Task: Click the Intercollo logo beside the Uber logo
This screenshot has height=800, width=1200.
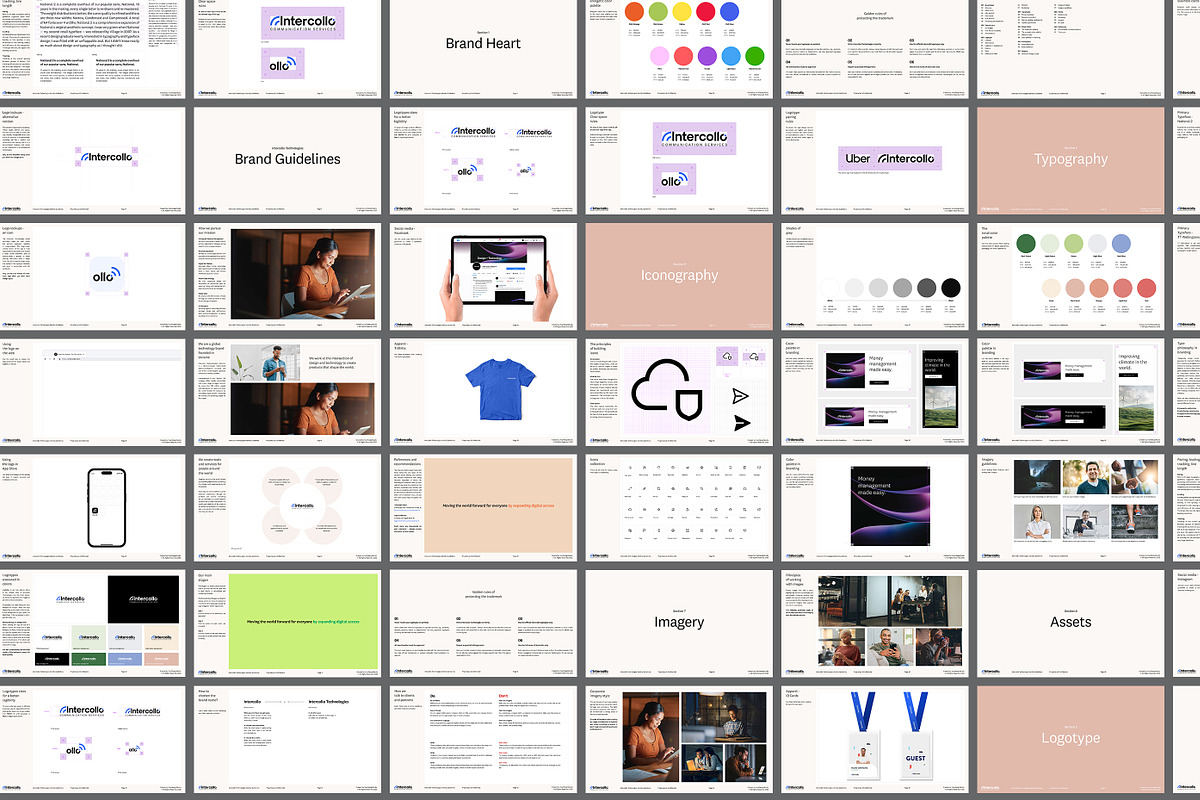Action: [906, 159]
